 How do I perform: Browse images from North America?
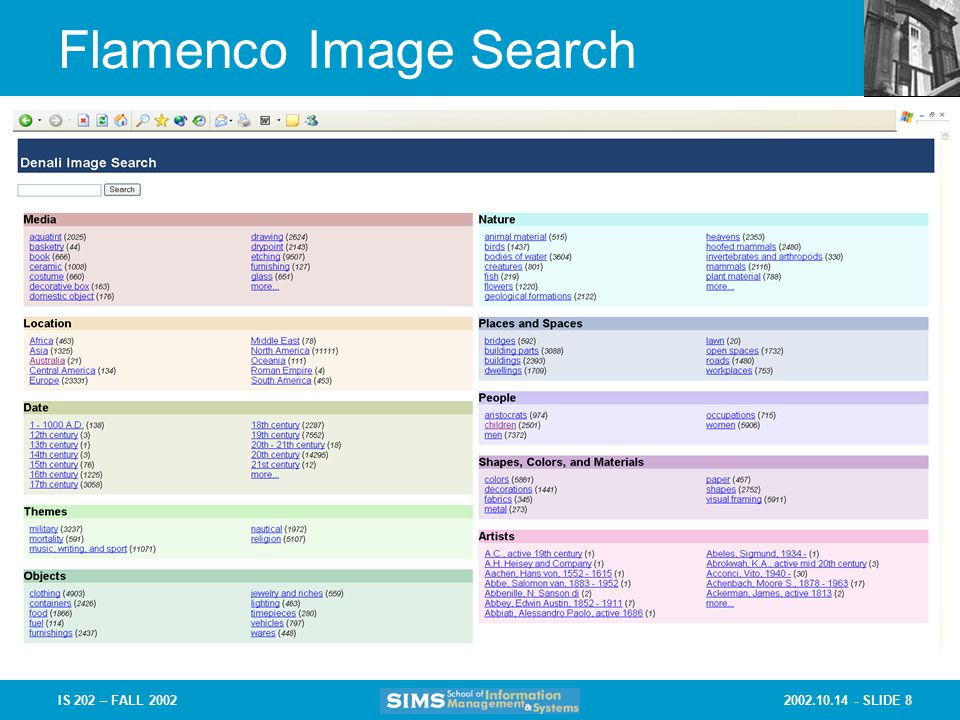click(280, 351)
